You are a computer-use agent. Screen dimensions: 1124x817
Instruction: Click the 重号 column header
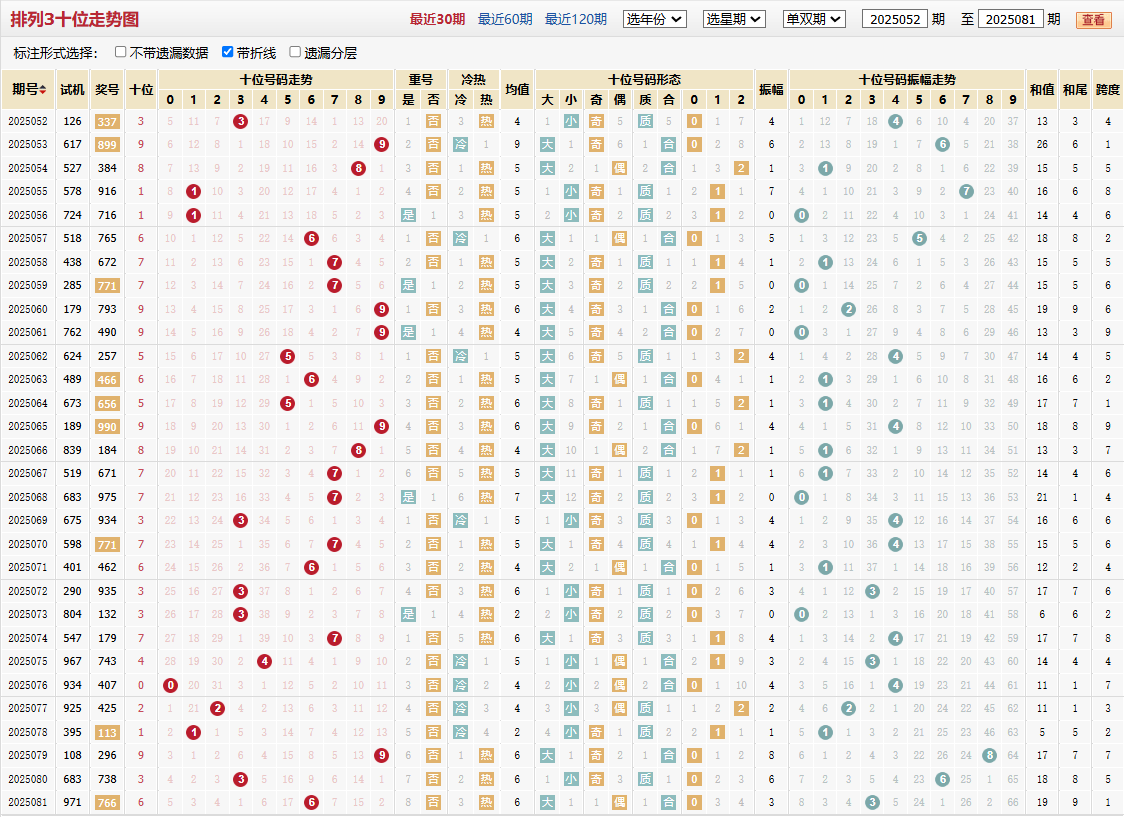point(421,80)
